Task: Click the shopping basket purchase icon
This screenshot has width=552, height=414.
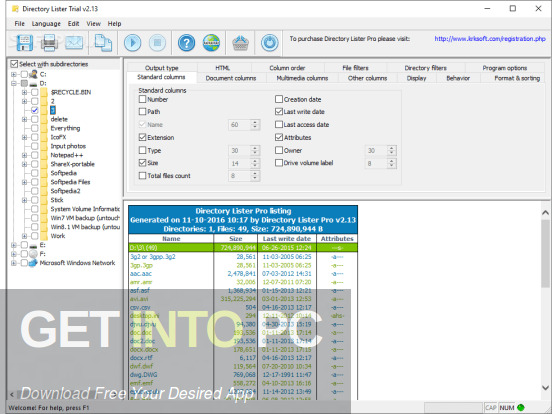Action: [241, 43]
